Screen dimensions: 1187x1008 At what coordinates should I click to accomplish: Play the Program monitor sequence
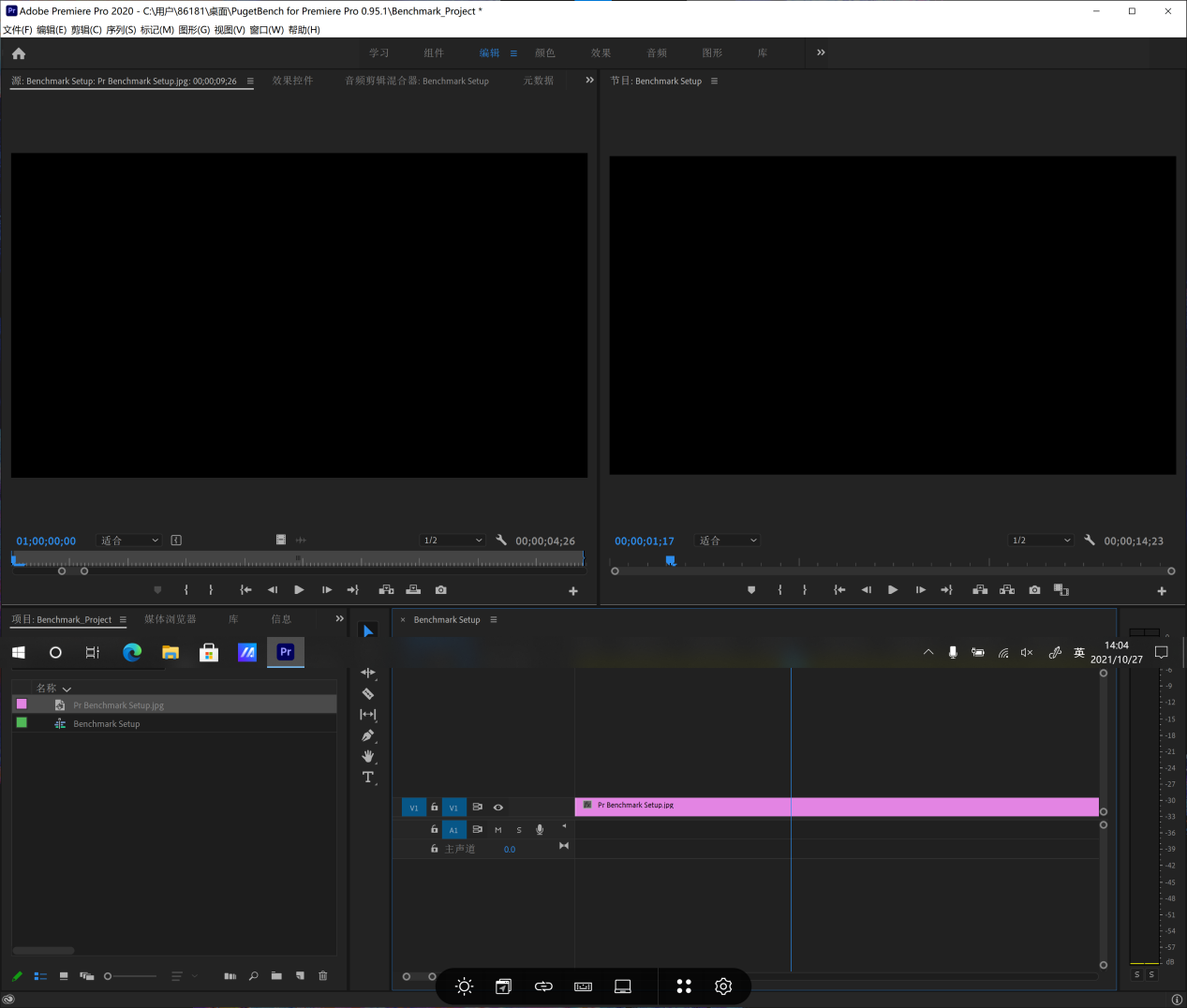pyautogui.click(x=893, y=590)
